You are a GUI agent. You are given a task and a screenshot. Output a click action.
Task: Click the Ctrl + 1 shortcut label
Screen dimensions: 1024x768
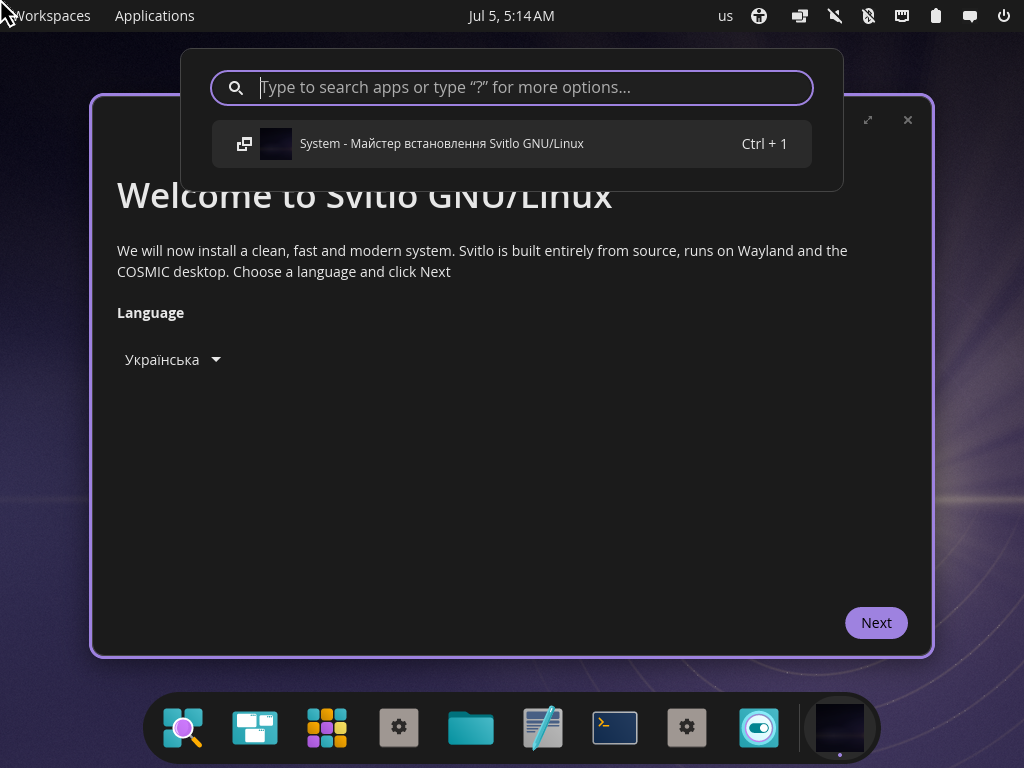(x=764, y=144)
